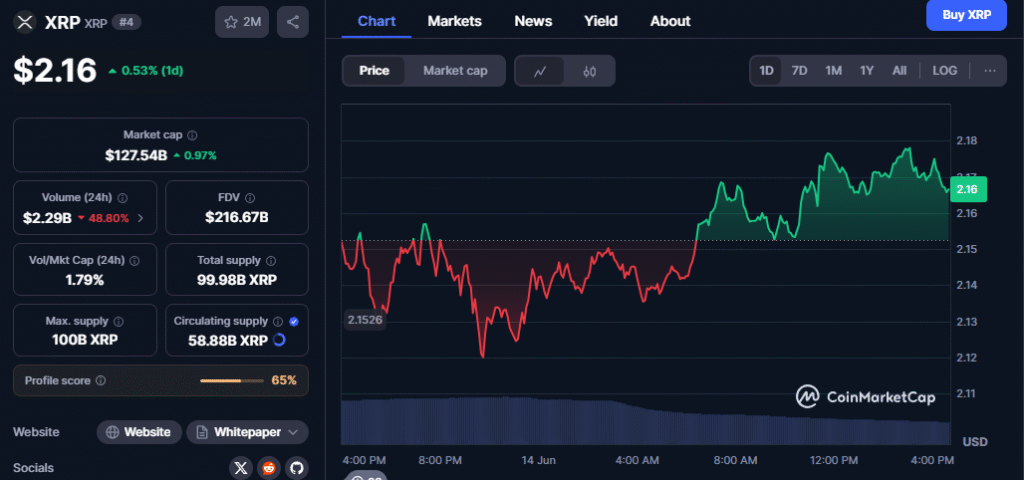Viewport: 1024px width, 480px height.
Task: Click the Buy XRP button
Action: click(967, 15)
